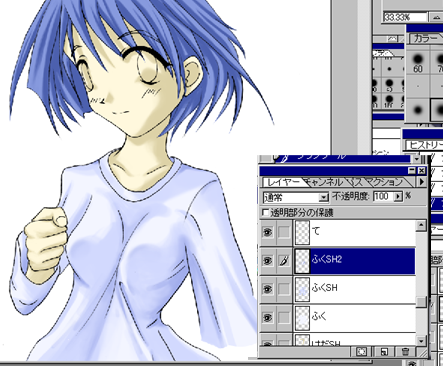This screenshot has width=443, height=366.
Task: Click link box beside て layer
Action: (284, 232)
